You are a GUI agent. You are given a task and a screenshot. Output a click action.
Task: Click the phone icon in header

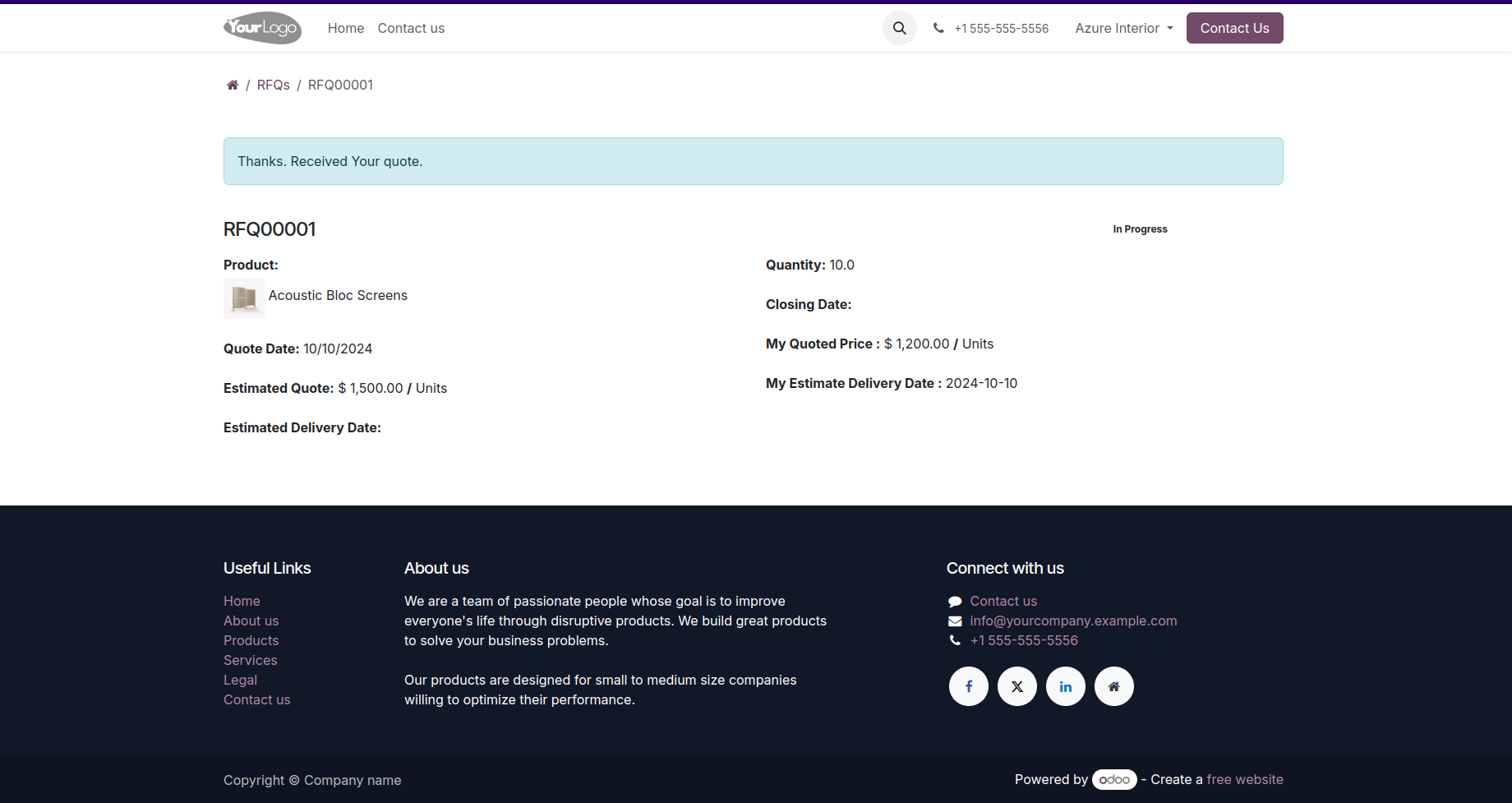[x=938, y=28]
